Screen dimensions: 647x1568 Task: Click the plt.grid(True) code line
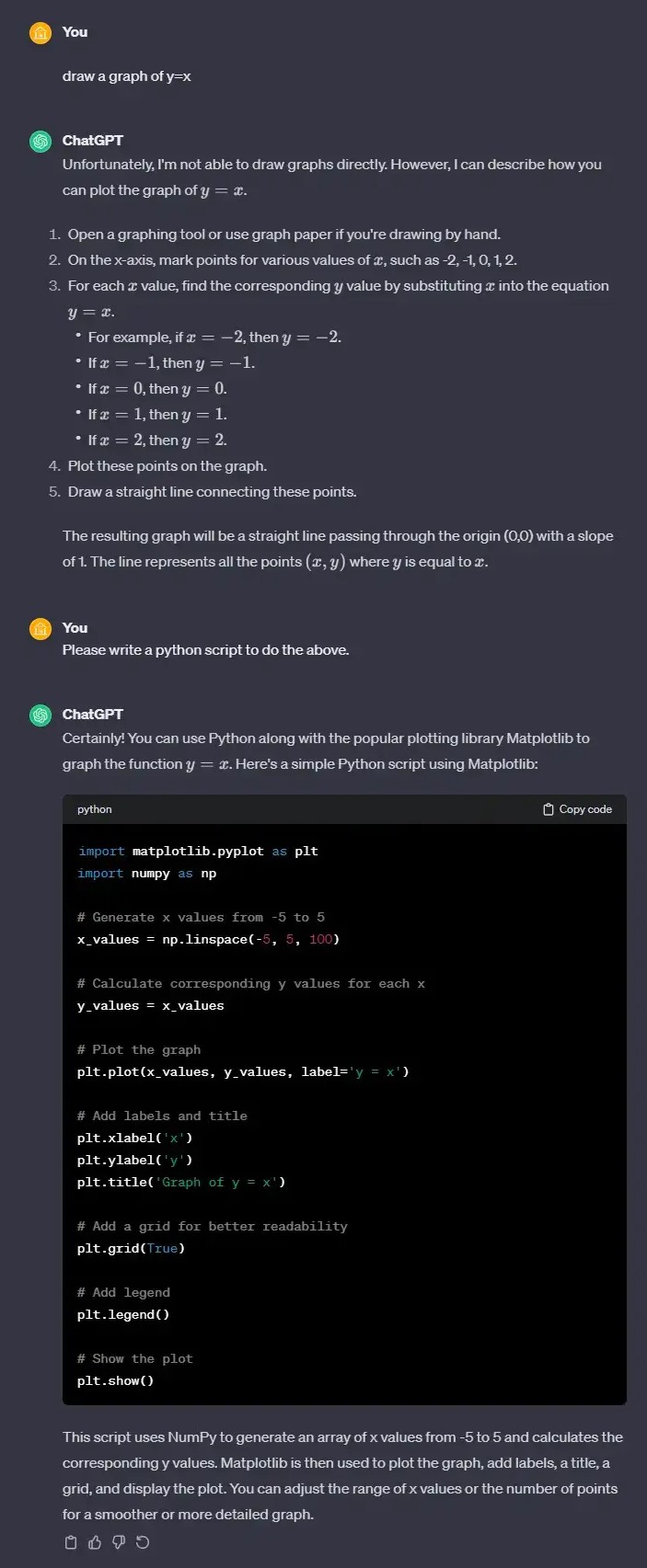pyautogui.click(x=131, y=1248)
